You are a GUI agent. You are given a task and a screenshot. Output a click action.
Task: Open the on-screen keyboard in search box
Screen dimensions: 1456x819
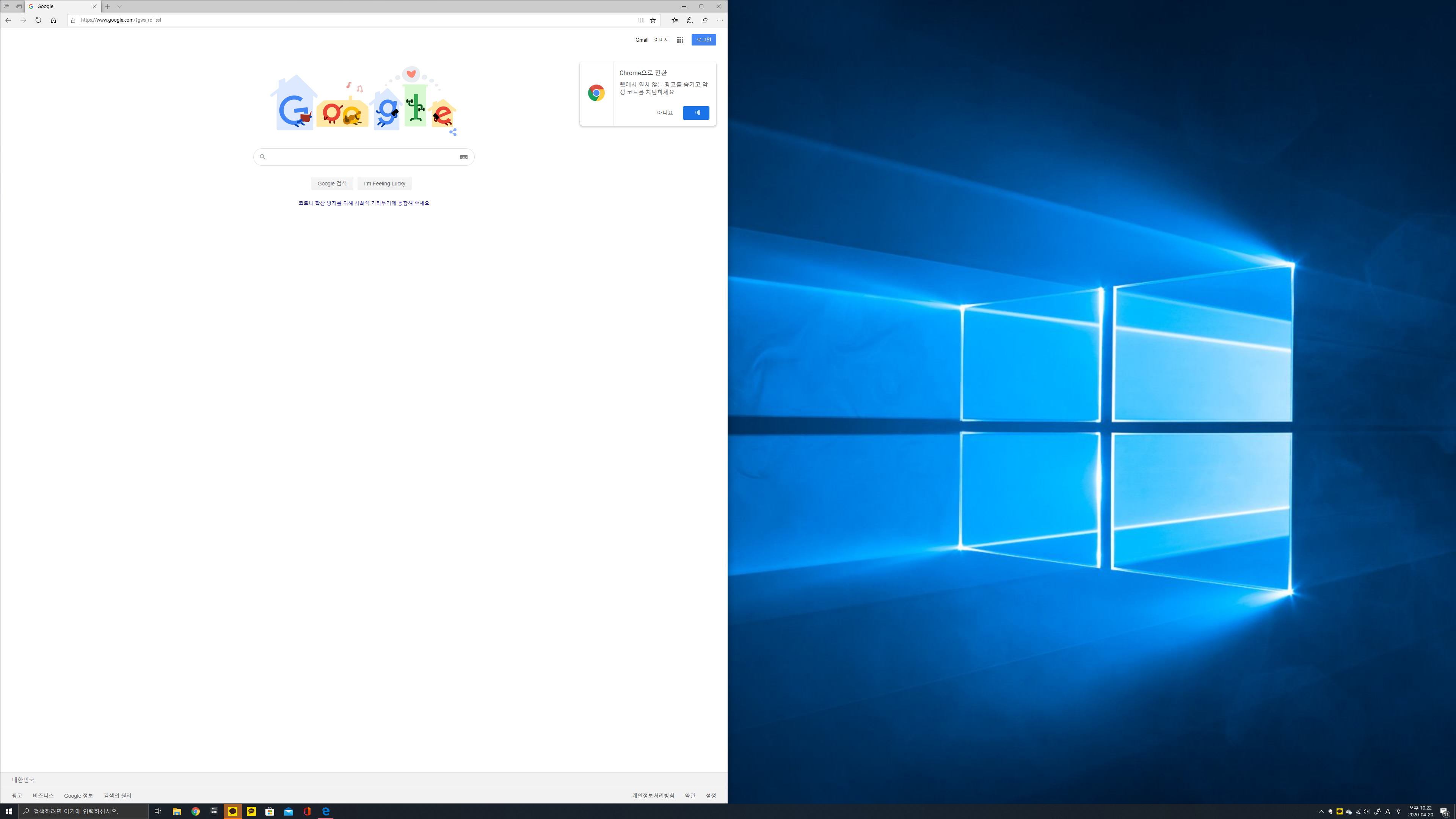(463, 157)
